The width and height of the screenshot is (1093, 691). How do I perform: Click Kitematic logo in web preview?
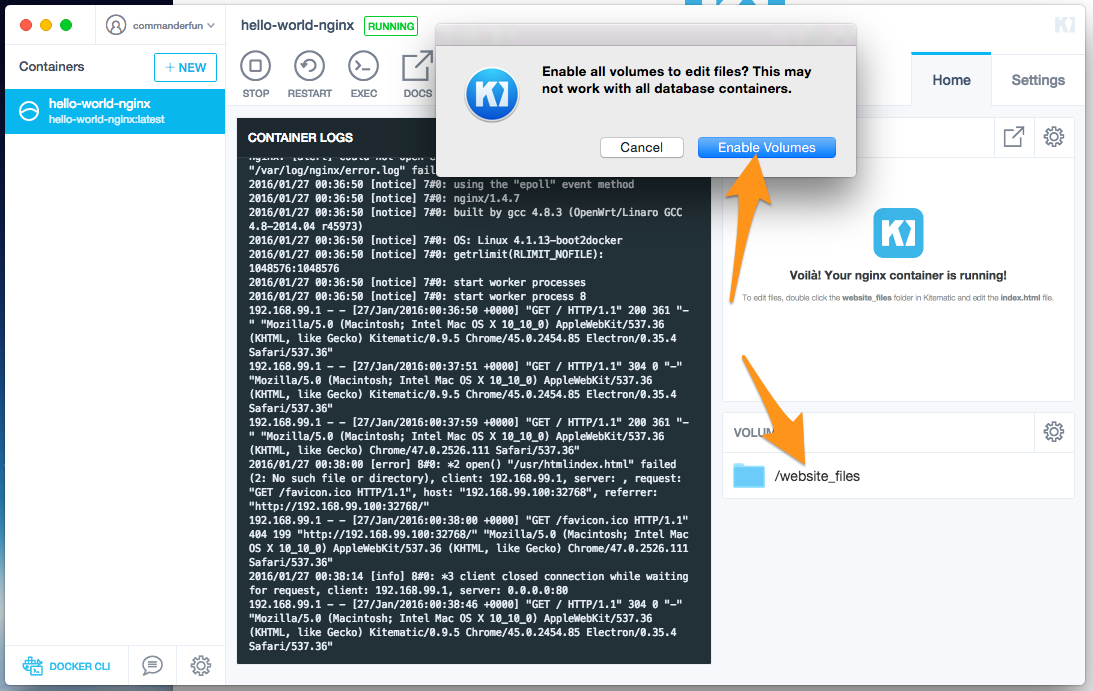point(898,233)
